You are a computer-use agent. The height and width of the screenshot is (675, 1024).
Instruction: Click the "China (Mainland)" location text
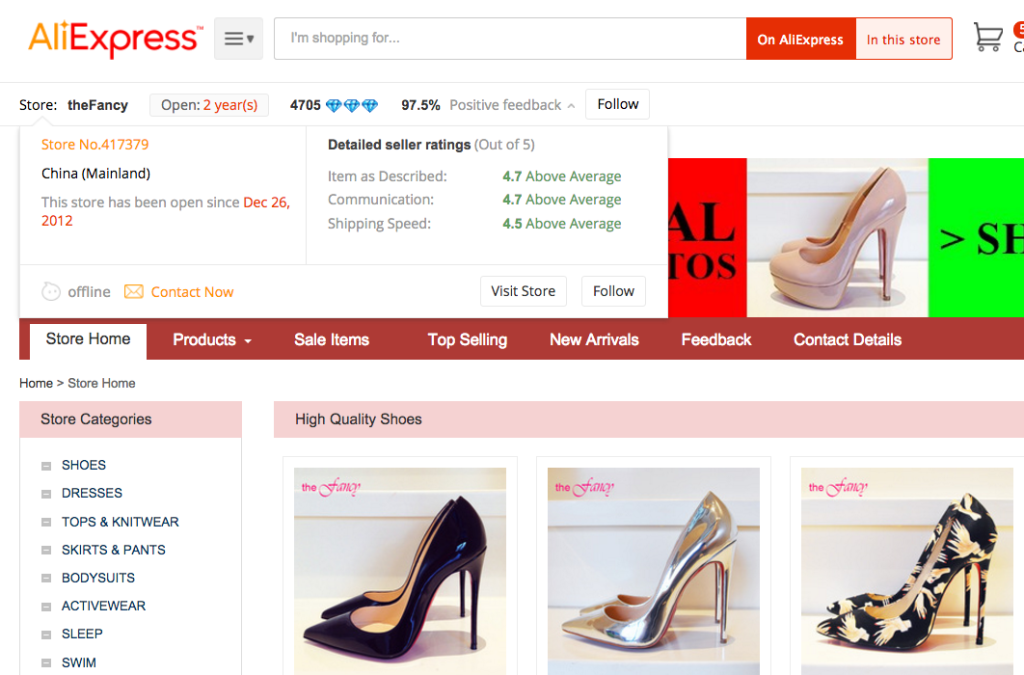point(96,174)
